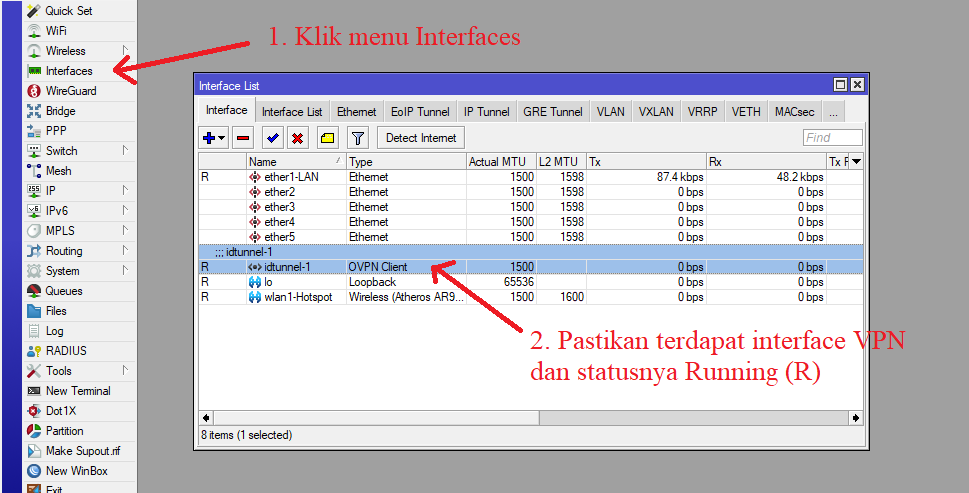Switch to the Ethernet tab
Viewport: 969px width, 493px height.
(x=357, y=112)
